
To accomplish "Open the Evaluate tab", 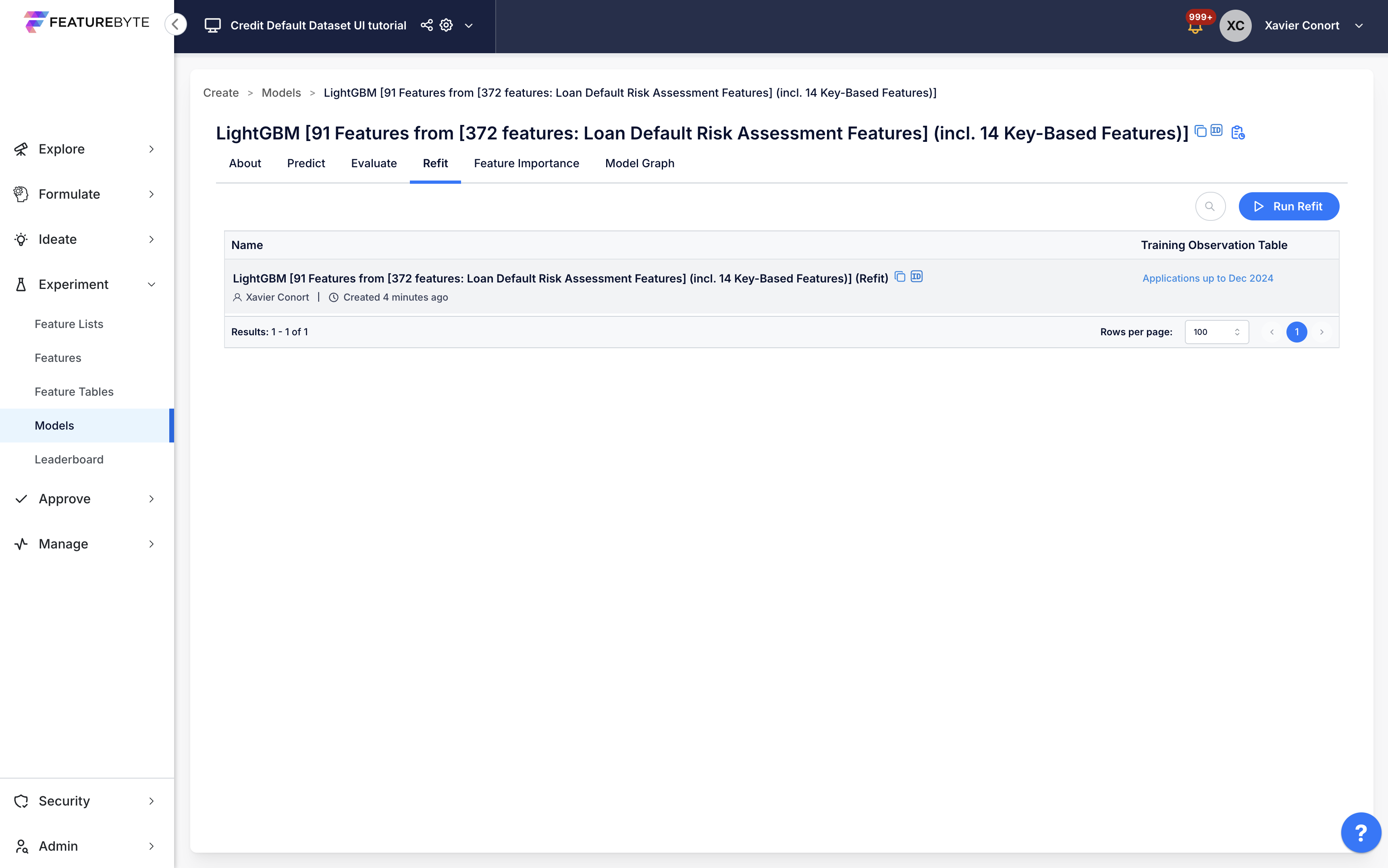I will (x=374, y=164).
